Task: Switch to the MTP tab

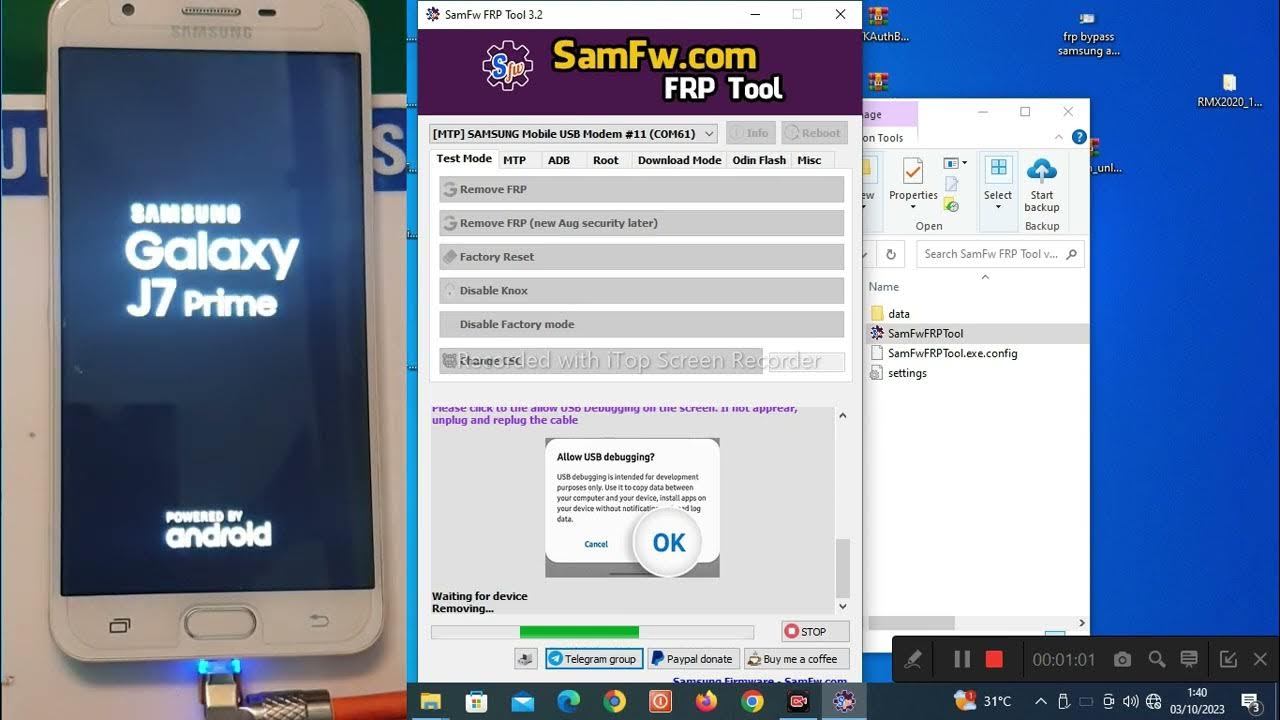Action: pos(514,160)
